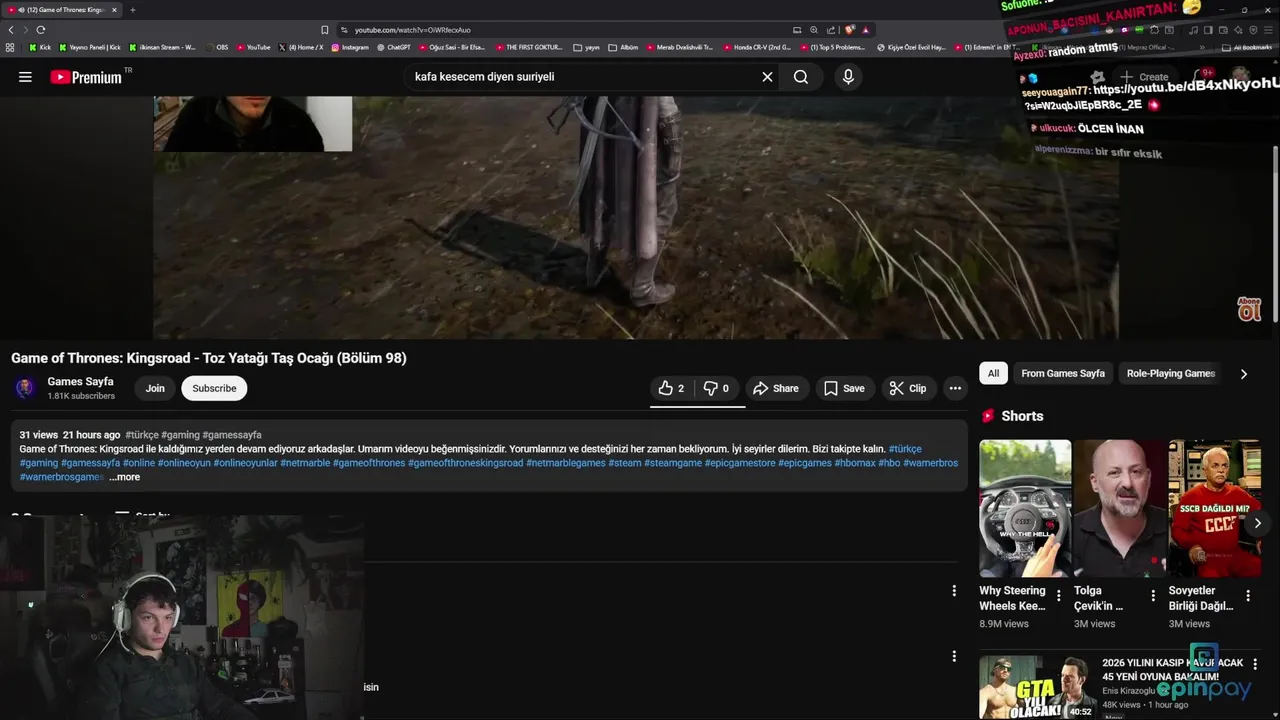Open the site information icon before the URL

pyautogui.click(x=345, y=30)
